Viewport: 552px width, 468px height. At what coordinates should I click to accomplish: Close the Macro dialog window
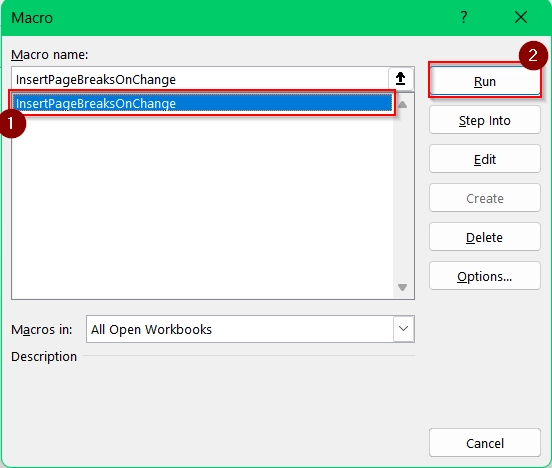click(x=521, y=17)
